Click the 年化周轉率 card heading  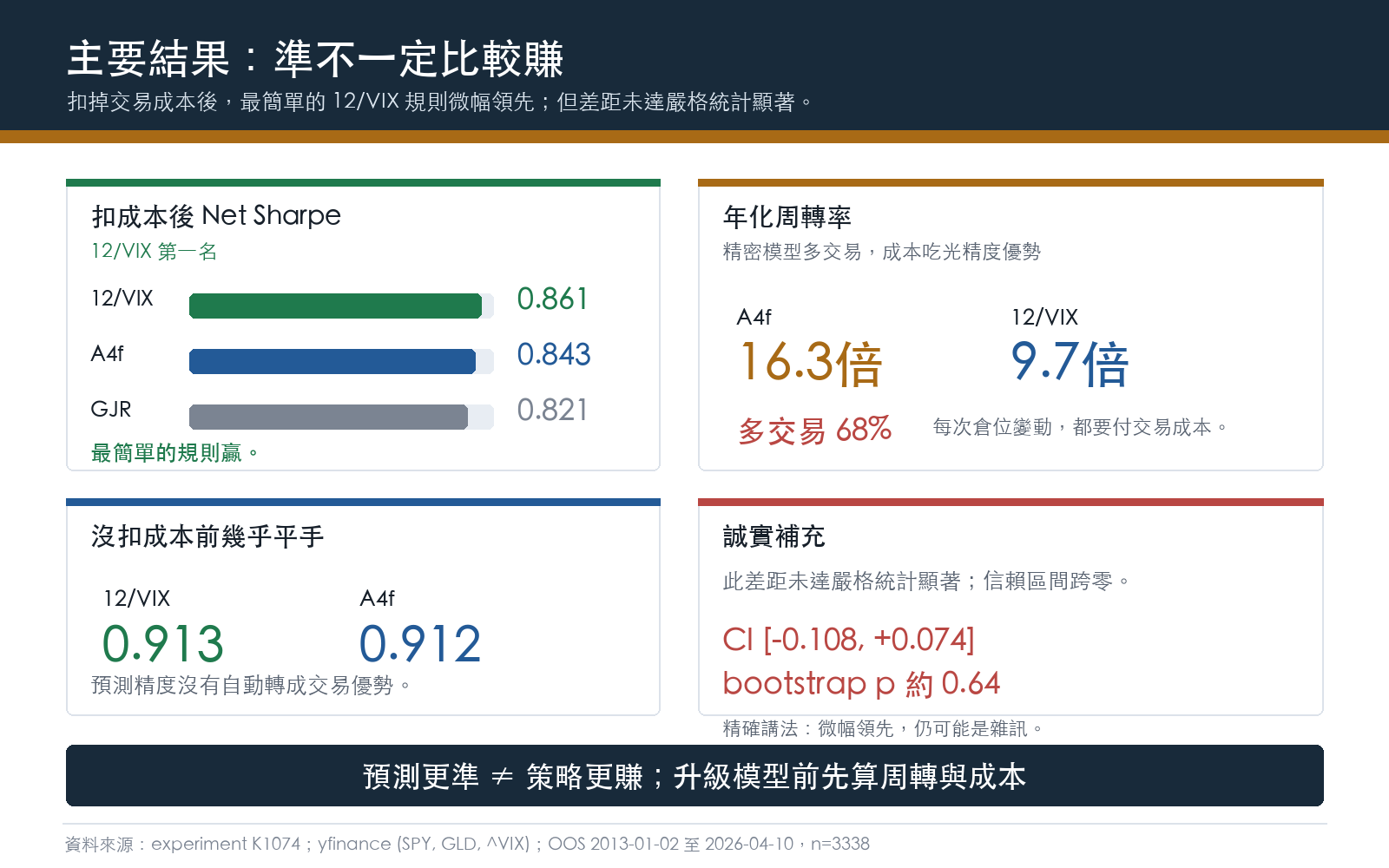point(787,217)
